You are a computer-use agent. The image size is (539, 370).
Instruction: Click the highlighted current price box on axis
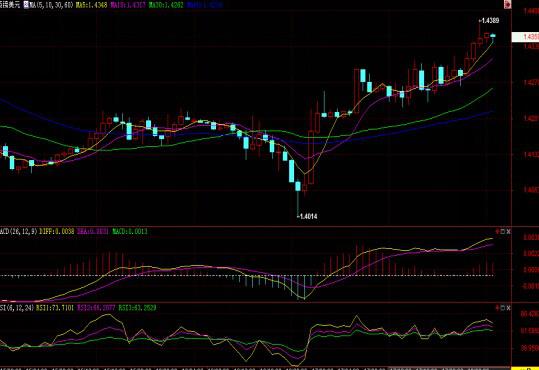point(525,37)
